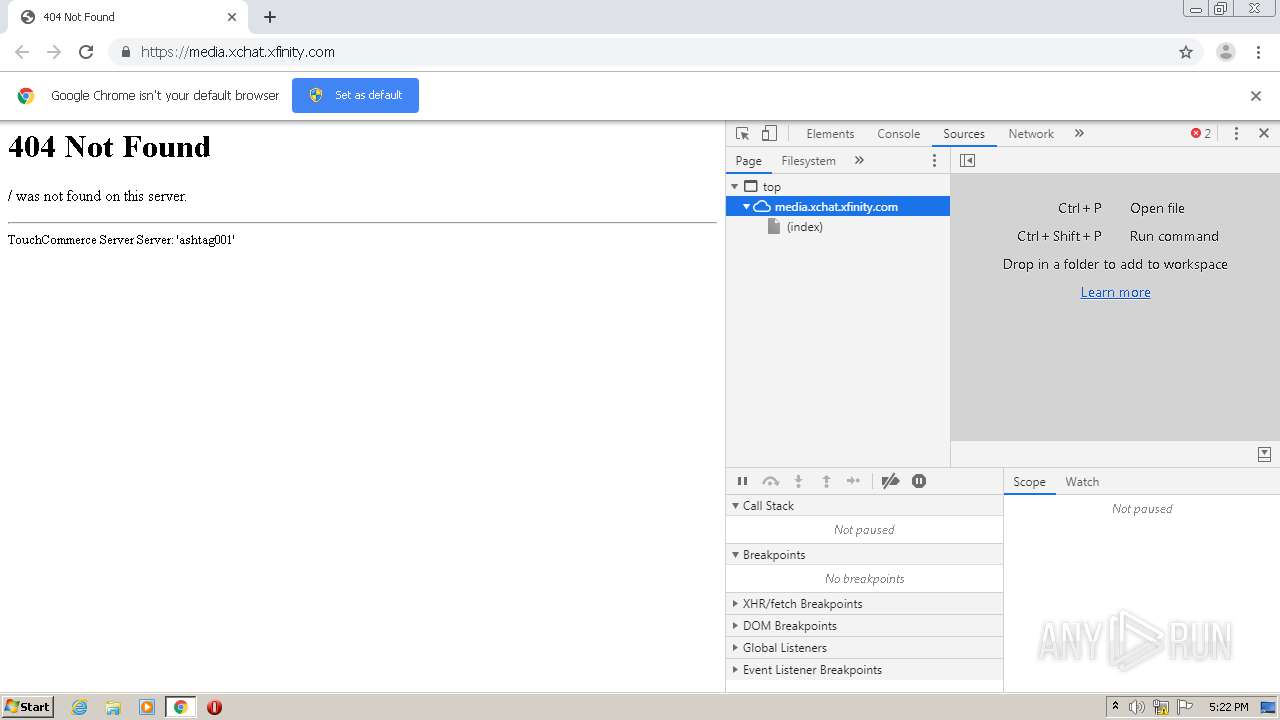The height and width of the screenshot is (720, 1280).
Task: Dismiss the default browser infobar
Action: (x=1256, y=96)
